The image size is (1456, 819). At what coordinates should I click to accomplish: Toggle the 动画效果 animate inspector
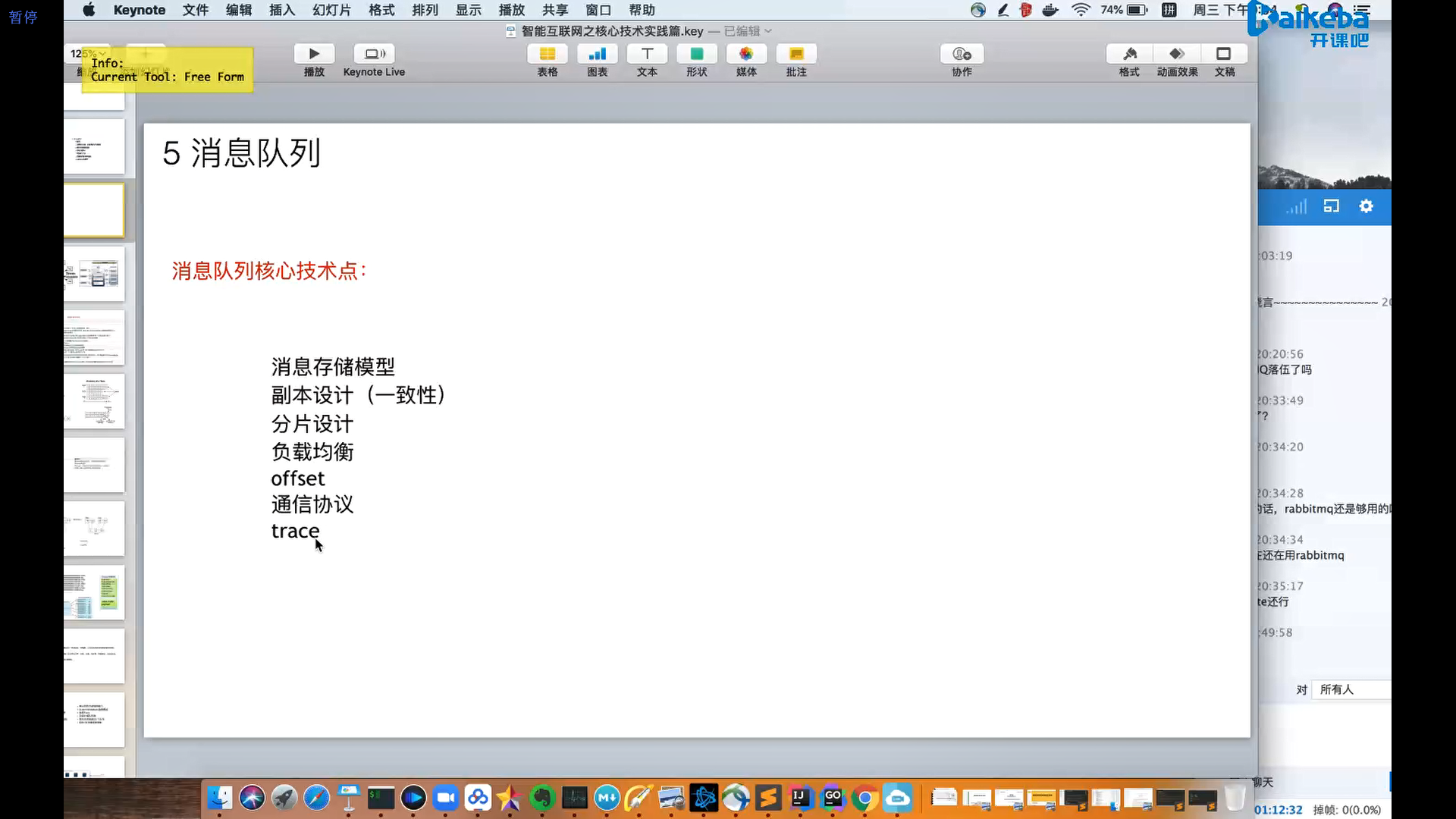point(1177,54)
